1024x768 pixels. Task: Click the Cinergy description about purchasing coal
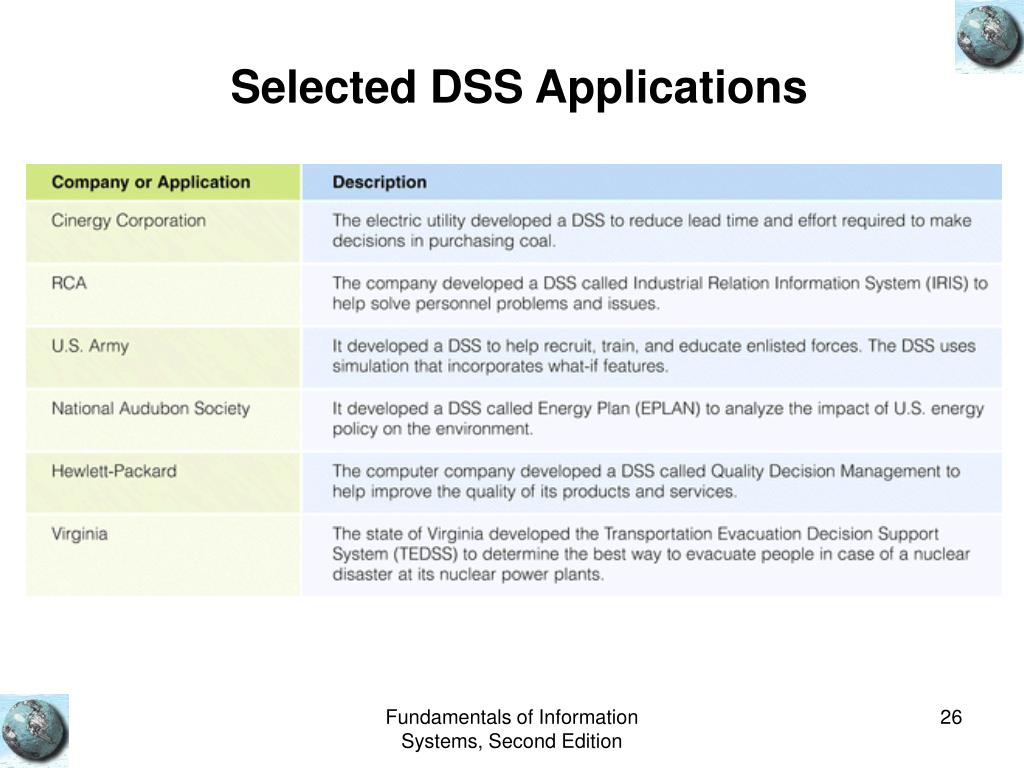[x=652, y=231]
